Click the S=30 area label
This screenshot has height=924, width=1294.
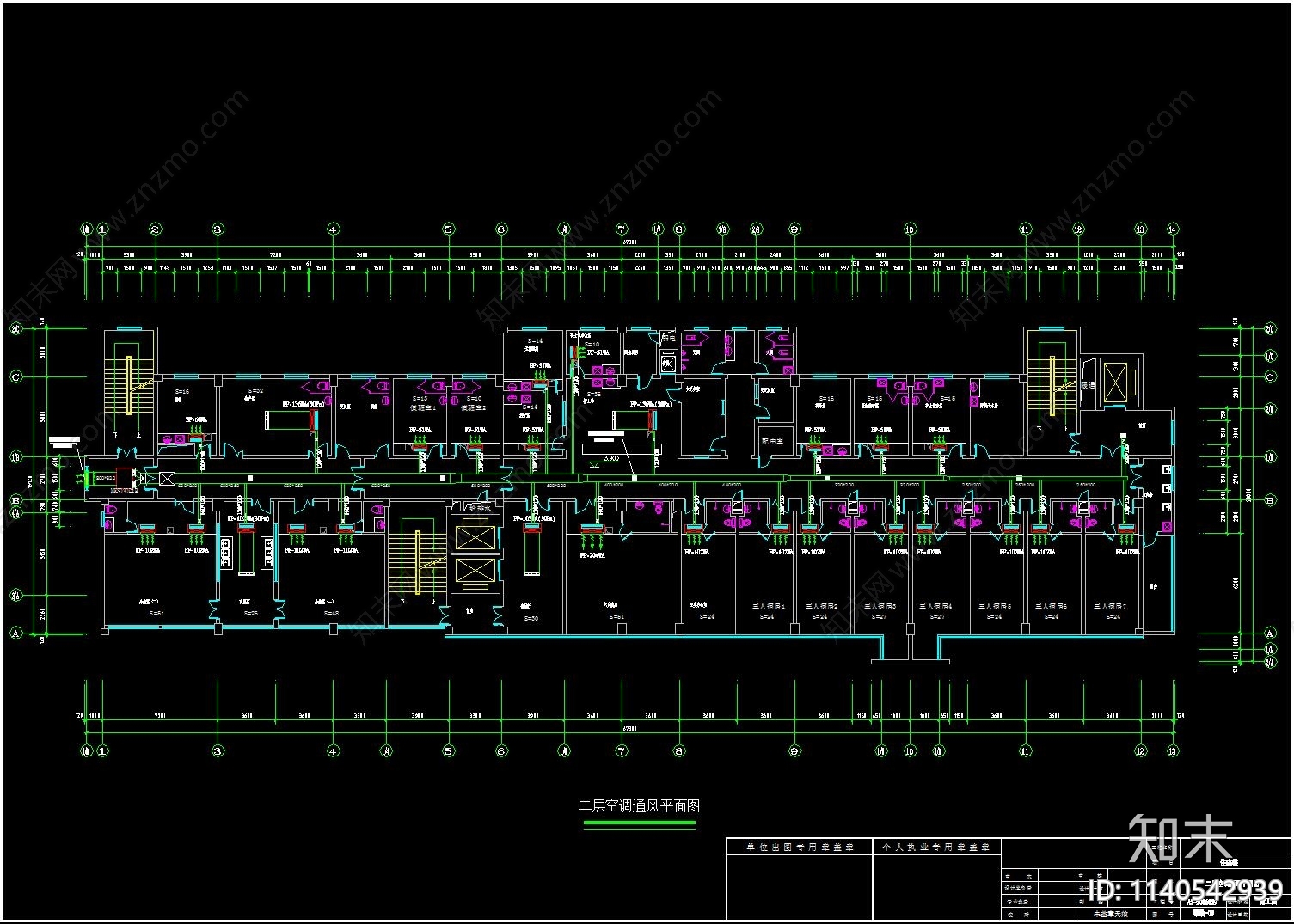click(x=530, y=618)
